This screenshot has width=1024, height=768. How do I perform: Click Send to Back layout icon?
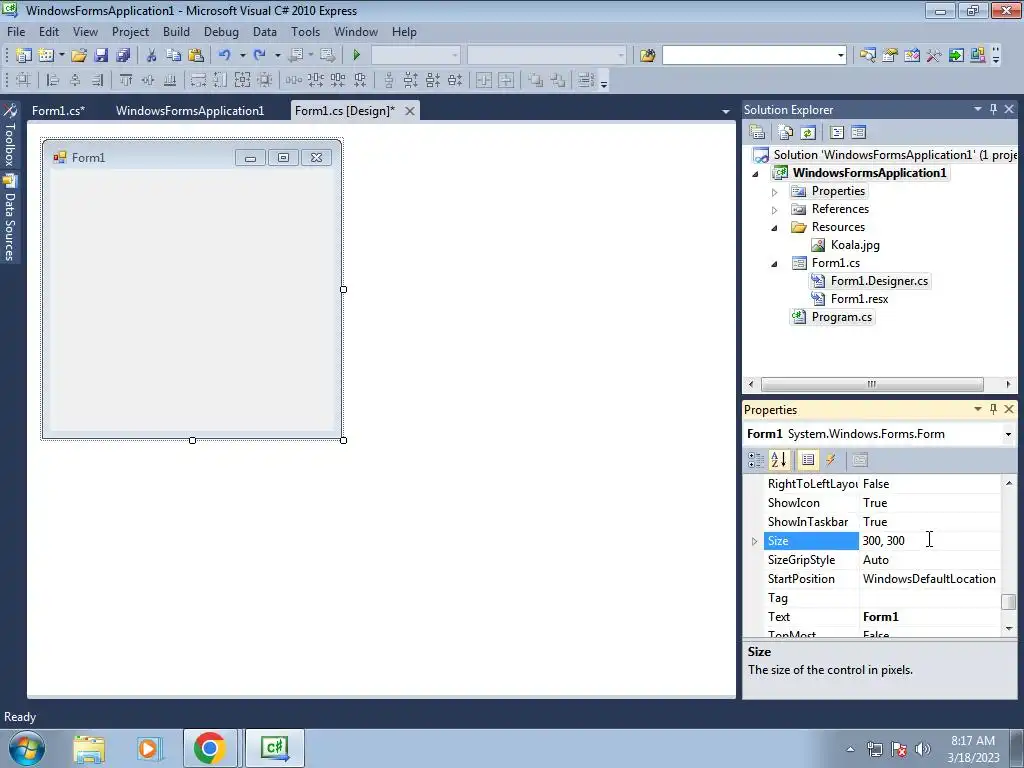(558, 80)
